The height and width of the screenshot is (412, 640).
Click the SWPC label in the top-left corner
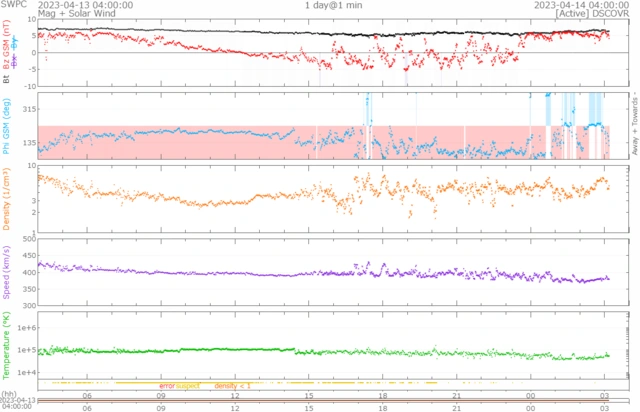tap(13, 5)
